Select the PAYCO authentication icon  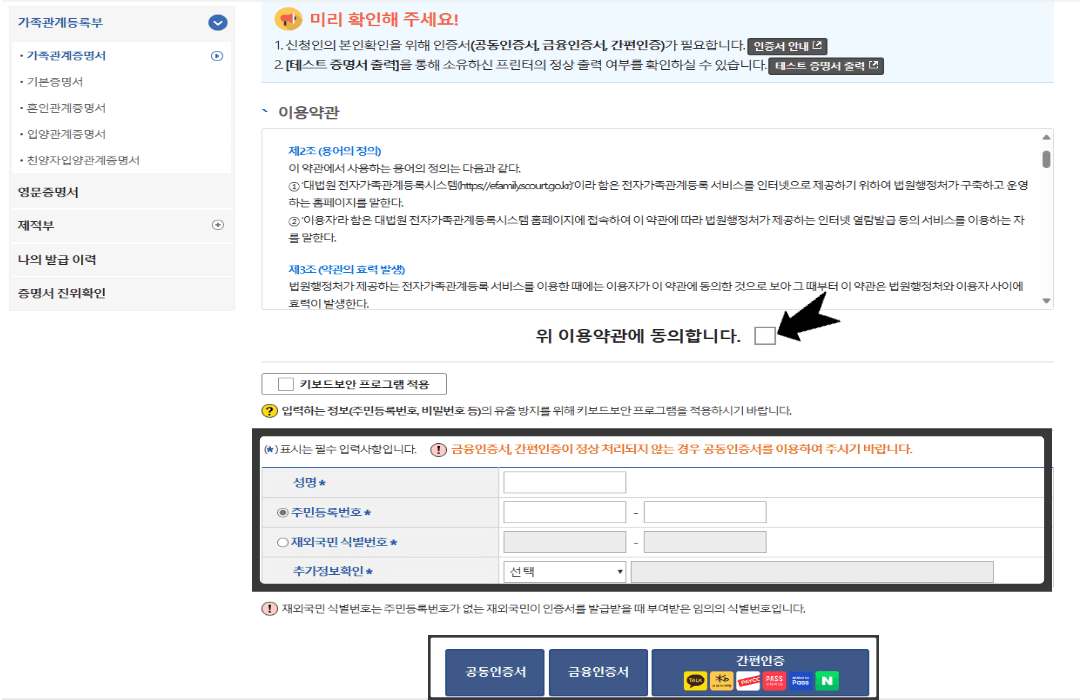749,680
